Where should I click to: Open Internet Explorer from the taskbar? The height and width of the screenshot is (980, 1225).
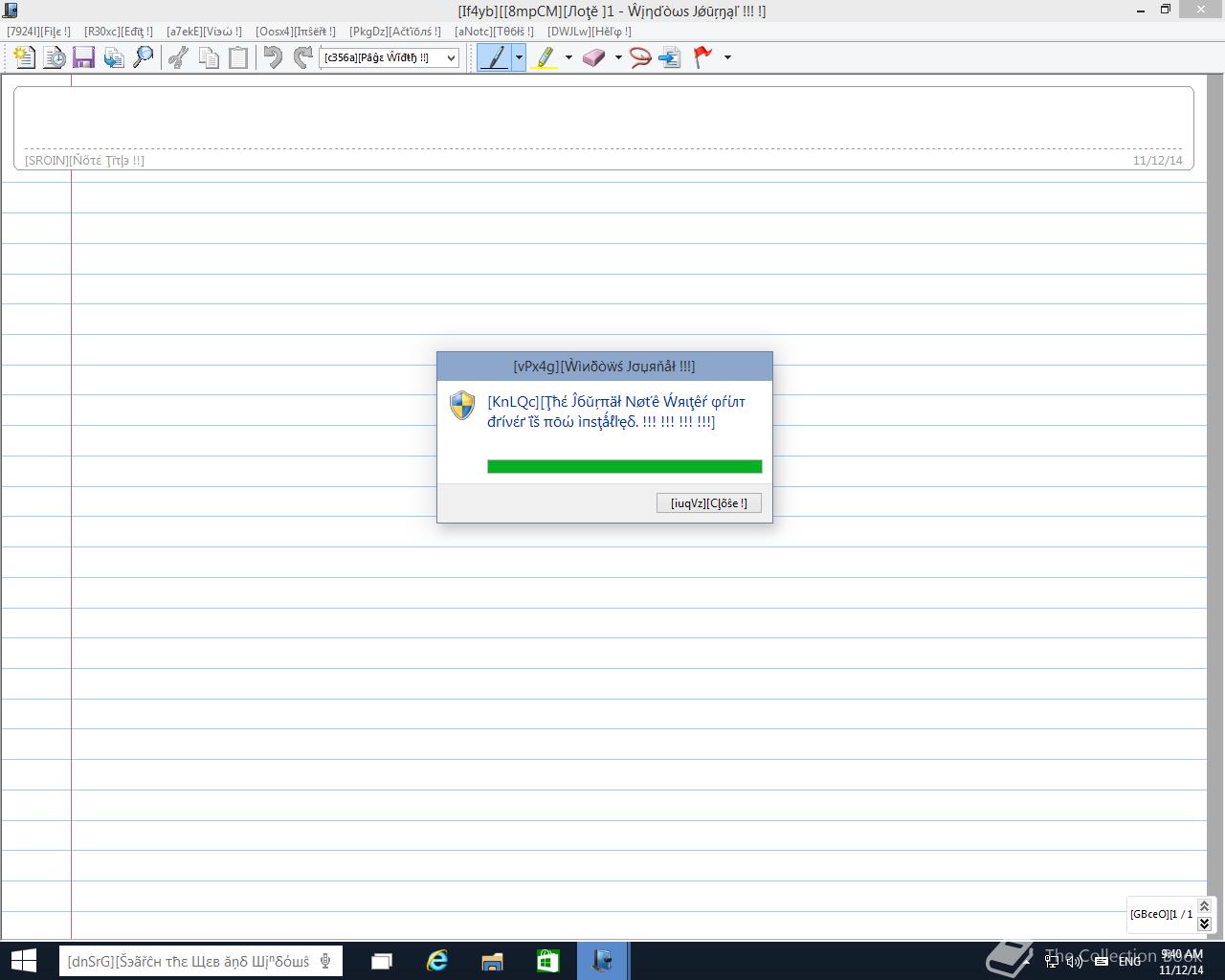(437, 961)
